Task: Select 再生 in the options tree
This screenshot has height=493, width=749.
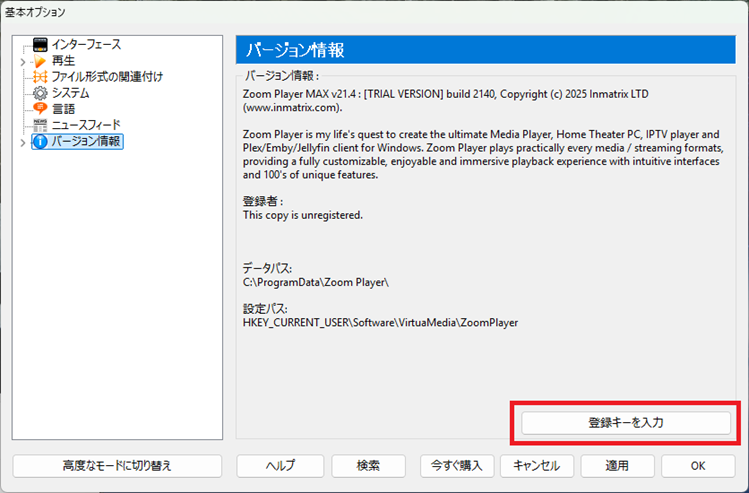Action: (64, 61)
